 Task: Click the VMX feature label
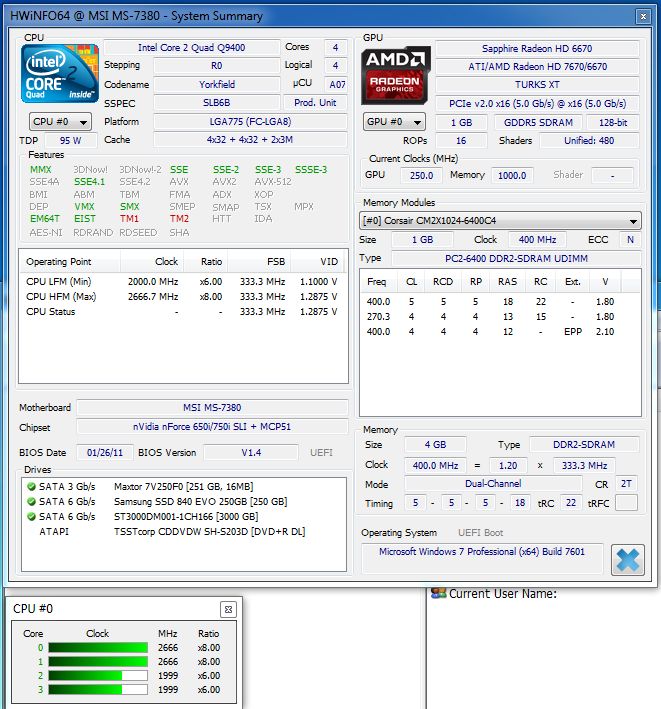85,207
